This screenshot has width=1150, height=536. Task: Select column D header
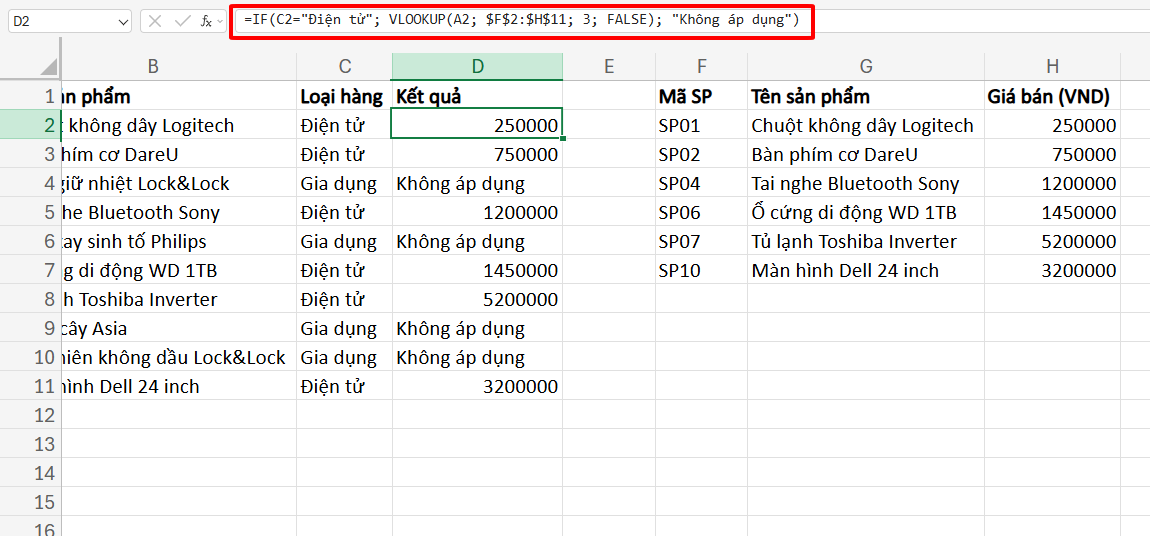[x=477, y=66]
